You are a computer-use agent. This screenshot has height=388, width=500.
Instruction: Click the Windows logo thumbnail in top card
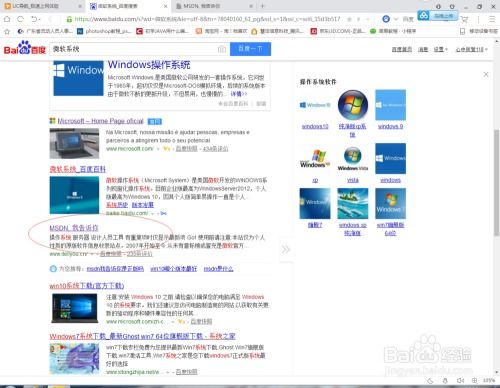(x=78, y=78)
